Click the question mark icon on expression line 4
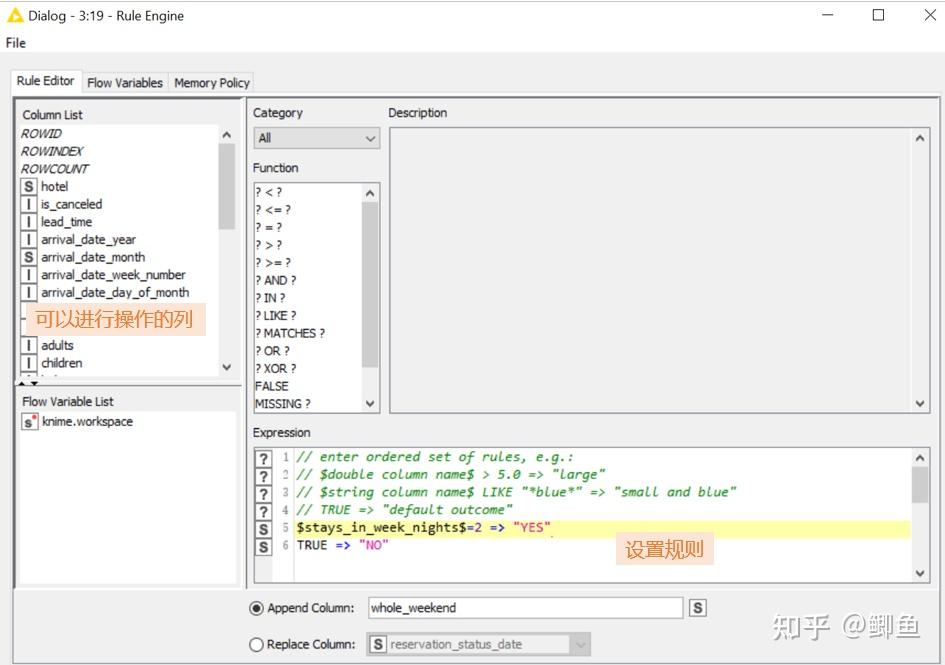Screen dimensions: 945x665 coord(263,511)
